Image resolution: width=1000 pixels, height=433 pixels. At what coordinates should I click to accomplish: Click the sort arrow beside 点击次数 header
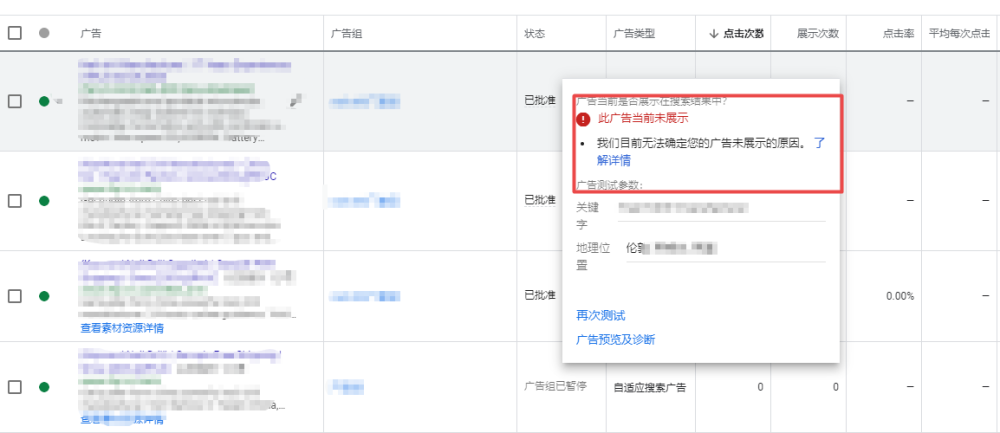713,34
